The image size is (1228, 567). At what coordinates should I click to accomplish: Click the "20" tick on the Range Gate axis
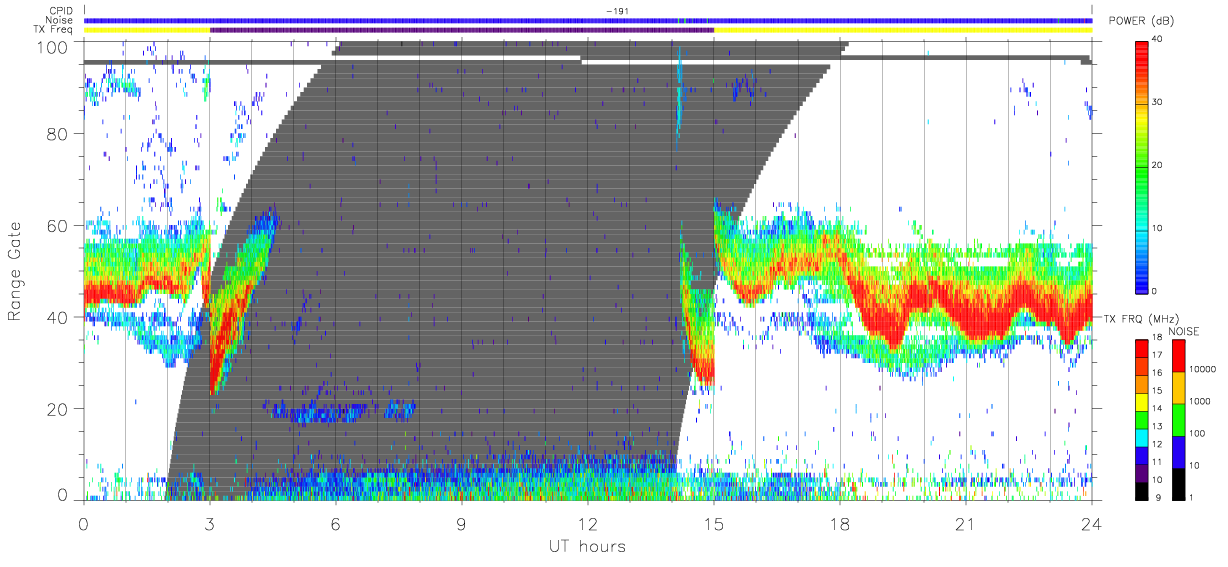click(58, 410)
